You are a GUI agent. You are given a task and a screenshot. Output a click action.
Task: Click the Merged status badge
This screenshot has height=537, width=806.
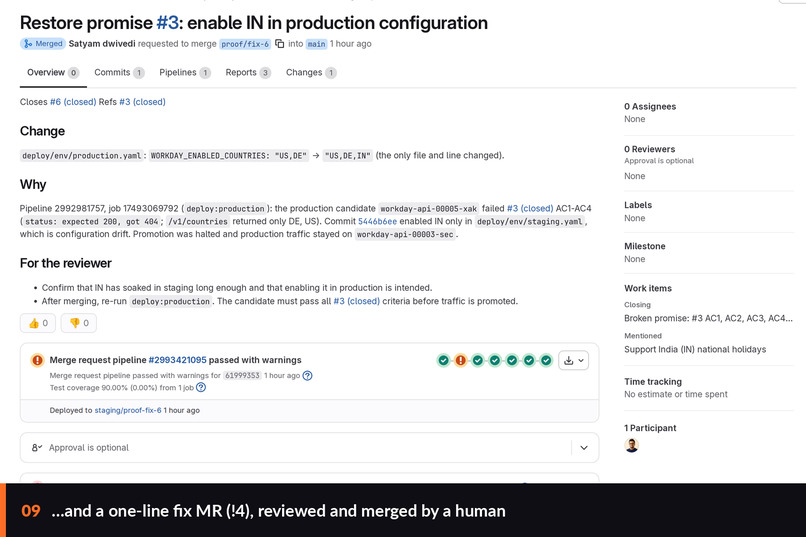pyautogui.click(x=43, y=44)
